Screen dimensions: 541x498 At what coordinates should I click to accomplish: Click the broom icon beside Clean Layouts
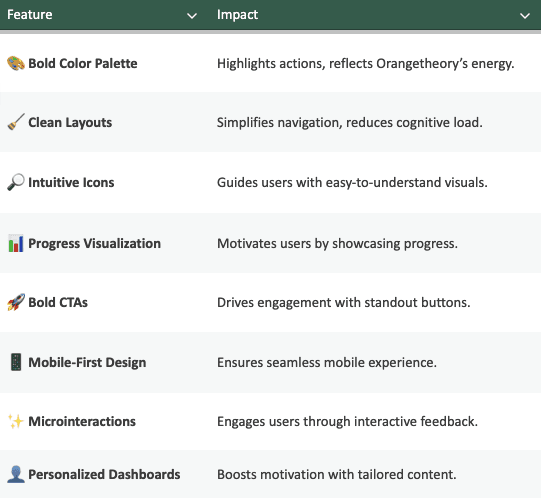pos(16,122)
